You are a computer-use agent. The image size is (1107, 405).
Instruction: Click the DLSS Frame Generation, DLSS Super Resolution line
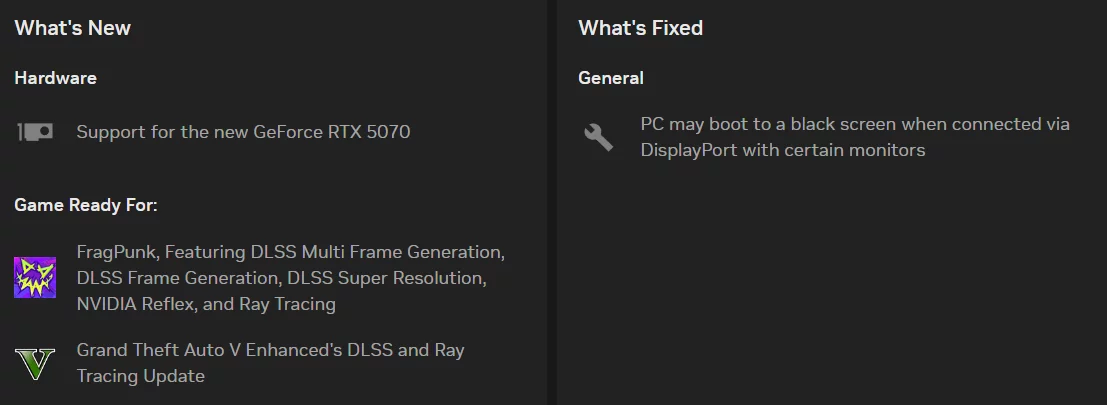point(282,278)
